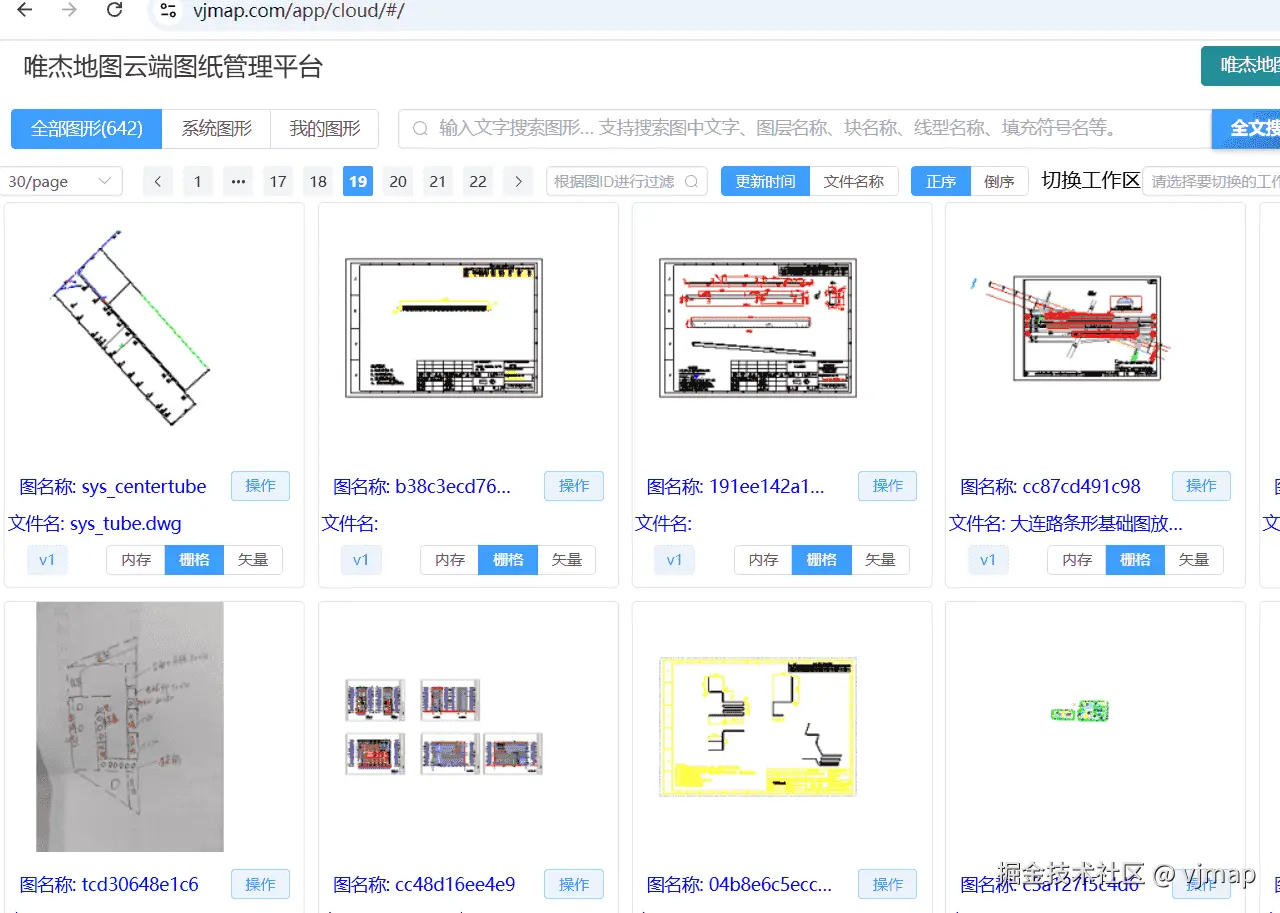Select 矢量 mode for sys_centertube
The width and height of the screenshot is (1280, 913).
click(253, 560)
